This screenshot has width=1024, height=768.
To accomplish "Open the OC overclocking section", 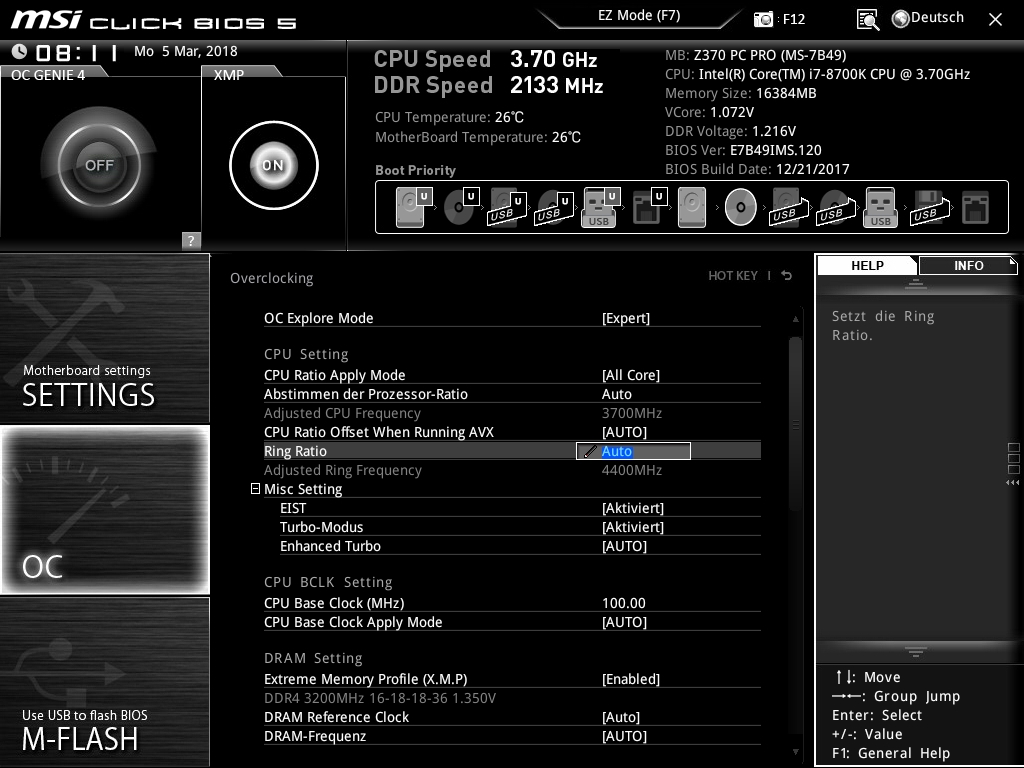I will 105,509.
